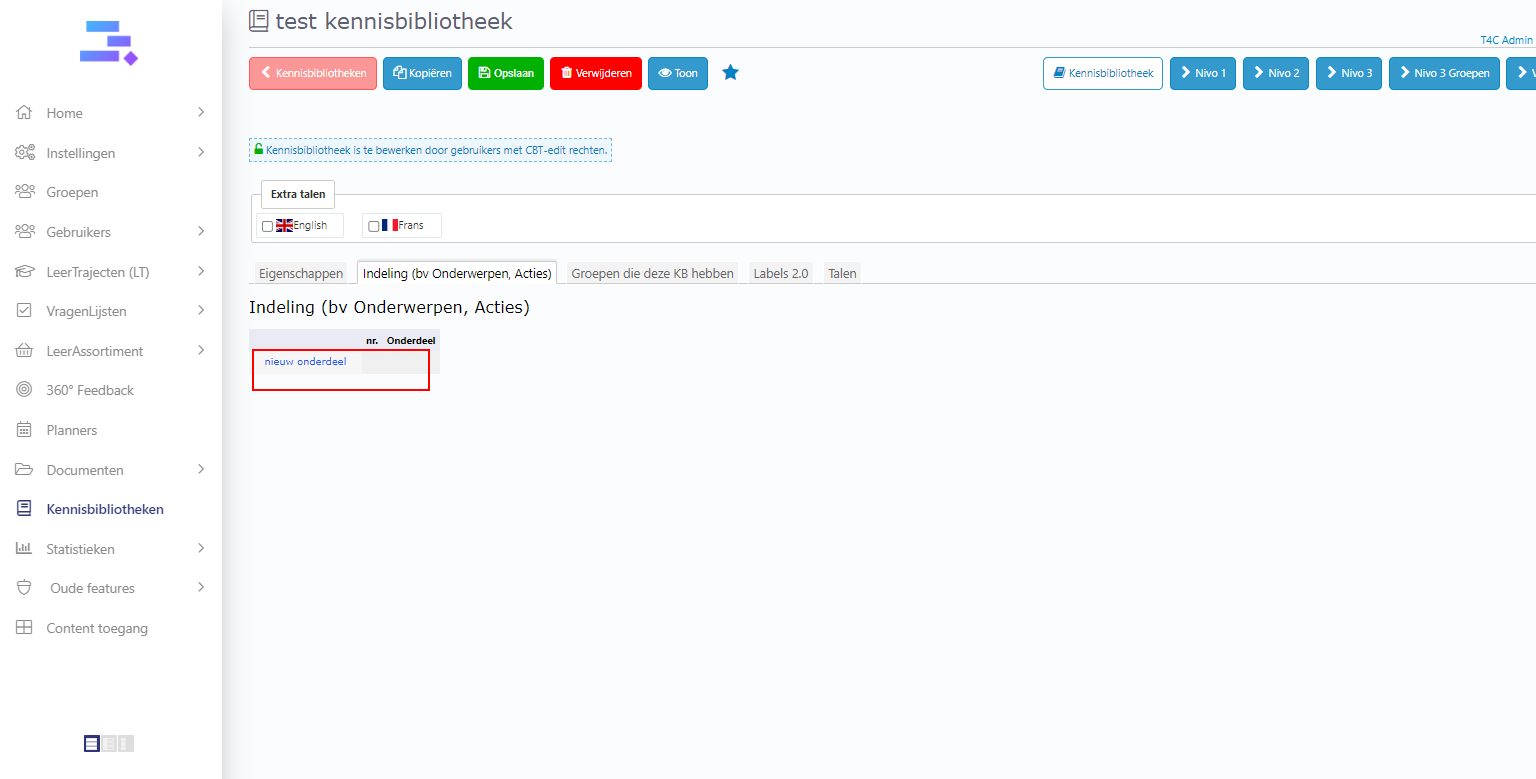Expand the Instellingen submenu arrow
Screen dimensions: 1536x779
click(200, 153)
